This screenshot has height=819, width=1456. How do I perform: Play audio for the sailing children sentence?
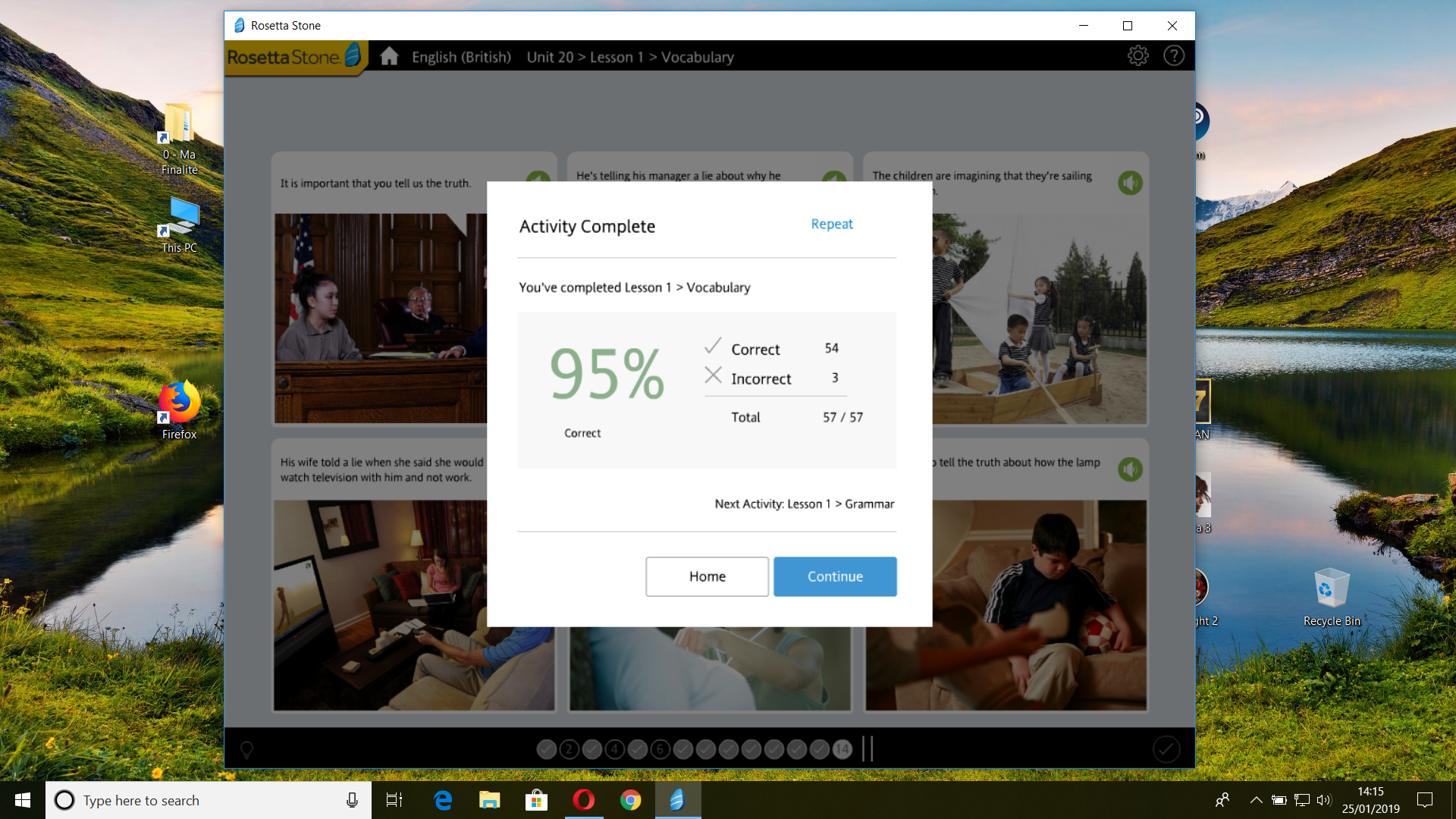1130,183
